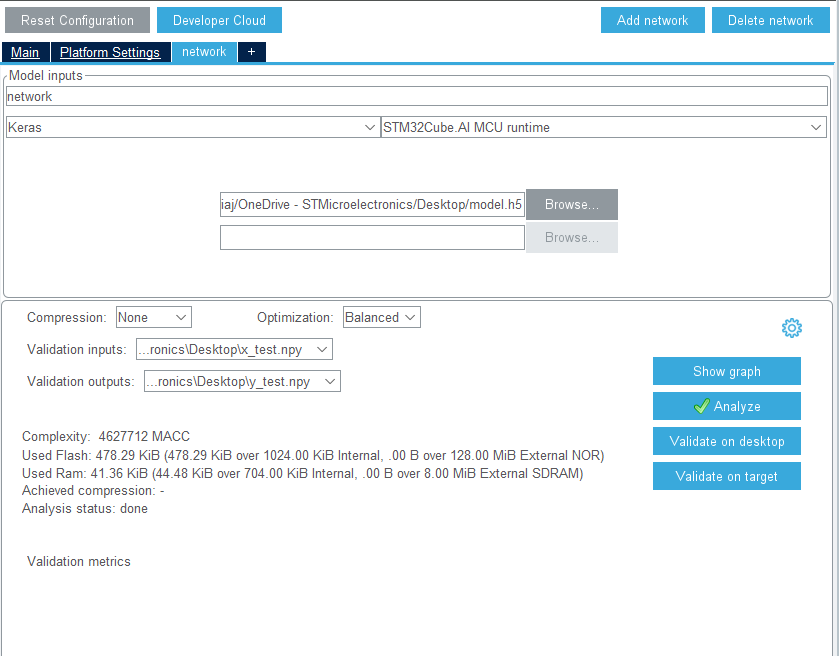Open the Validation inputs x_test.npy dropdown

click(234, 350)
